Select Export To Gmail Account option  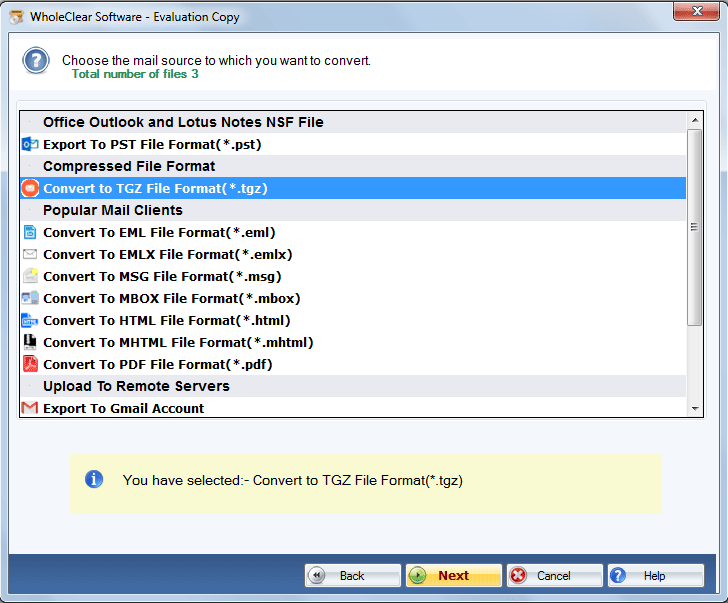coord(353,408)
